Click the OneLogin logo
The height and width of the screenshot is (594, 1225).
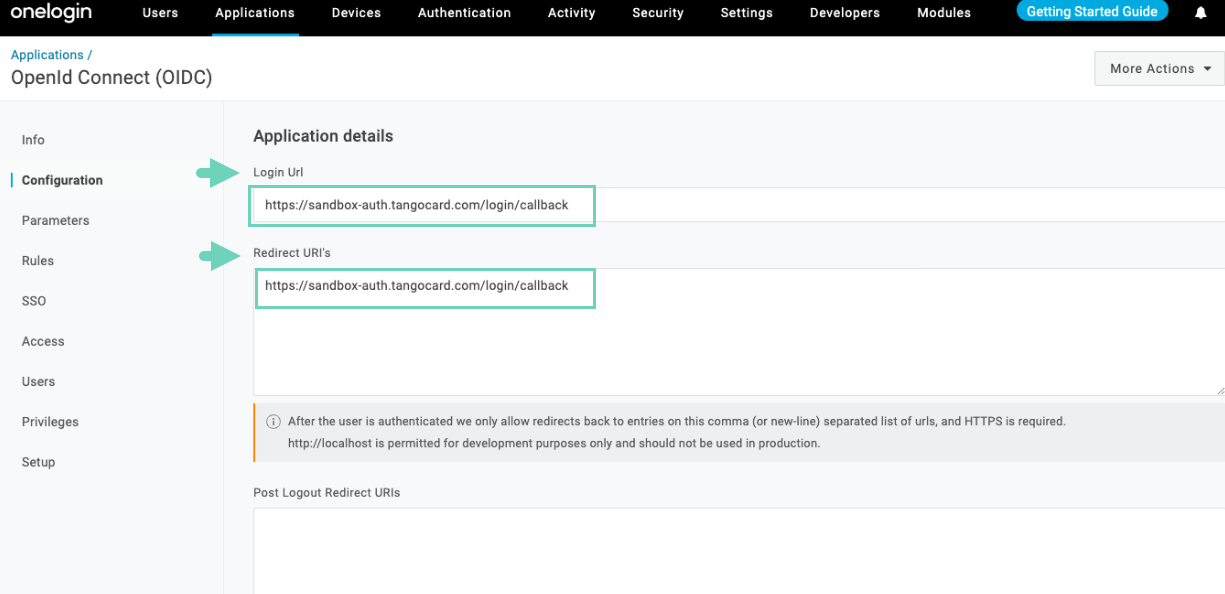tap(50, 13)
